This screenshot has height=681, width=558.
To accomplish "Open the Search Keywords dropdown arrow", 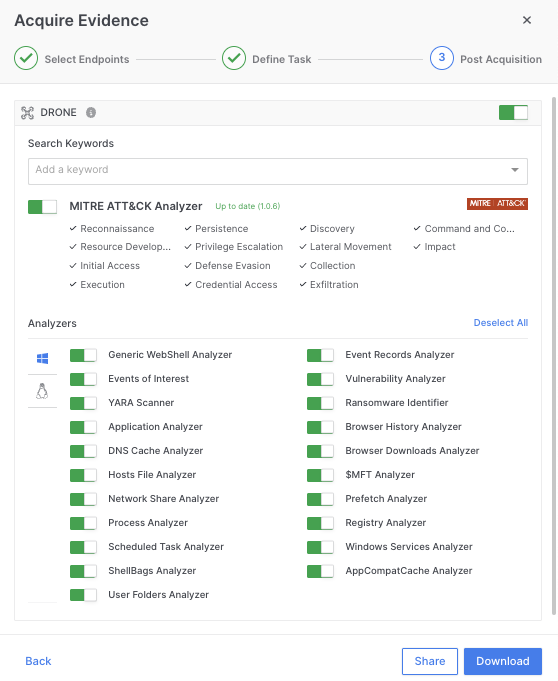I will click(x=515, y=170).
